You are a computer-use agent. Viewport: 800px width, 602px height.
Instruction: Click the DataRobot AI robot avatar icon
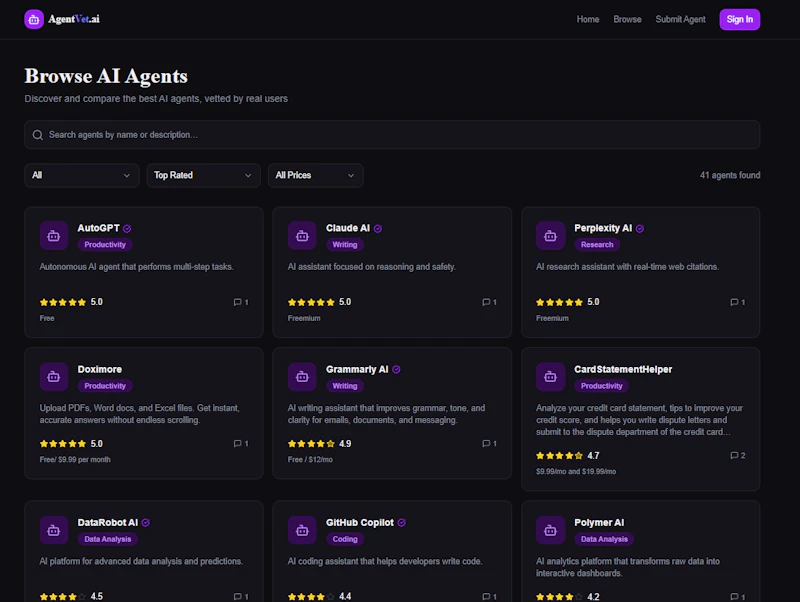pos(54,530)
